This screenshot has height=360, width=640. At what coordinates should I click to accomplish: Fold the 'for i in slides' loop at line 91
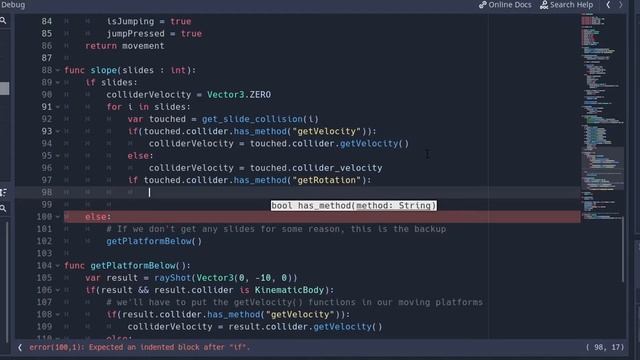tap(58, 107)
